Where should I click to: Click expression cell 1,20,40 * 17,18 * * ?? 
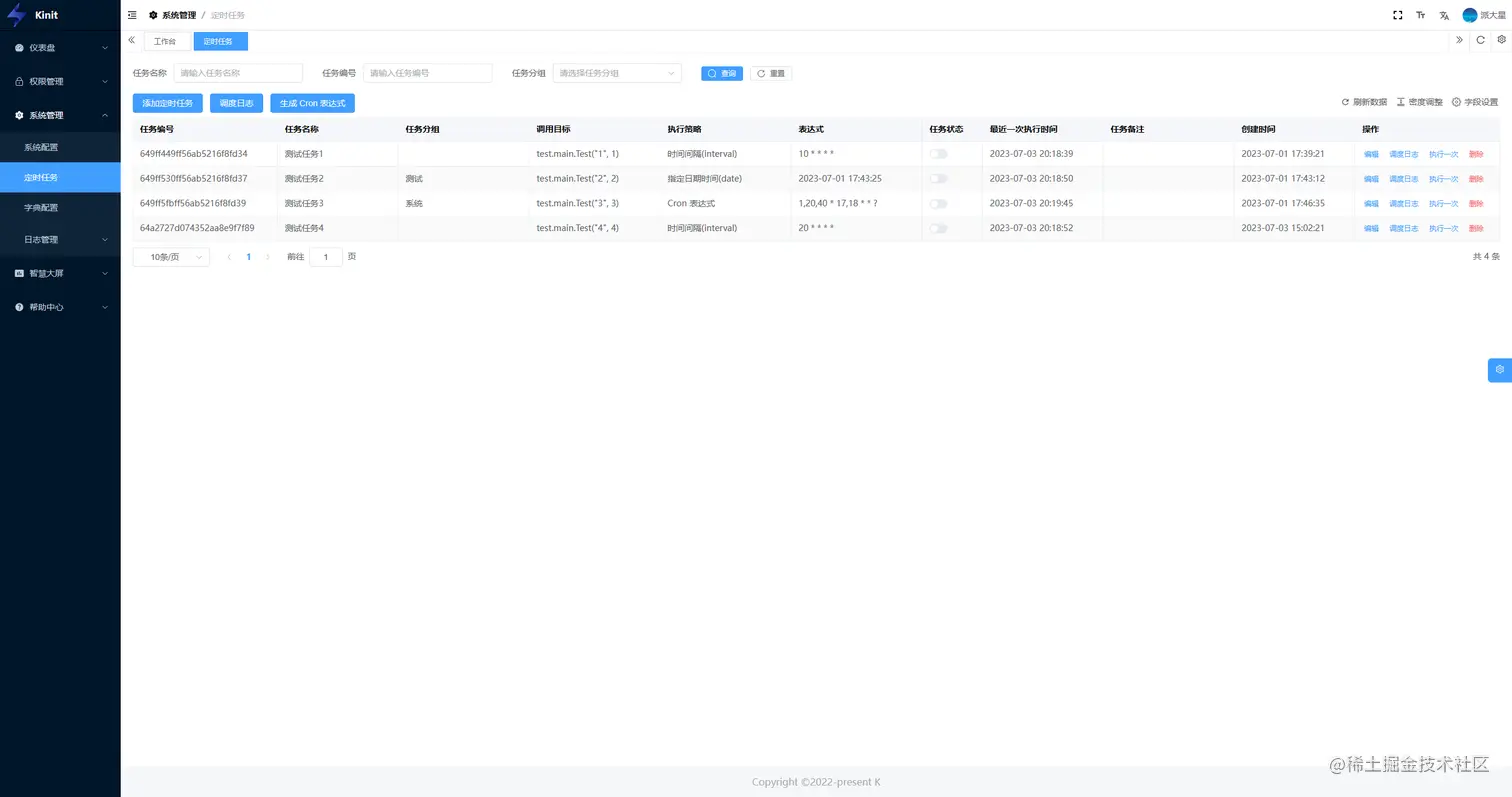[x=838, y=203]
